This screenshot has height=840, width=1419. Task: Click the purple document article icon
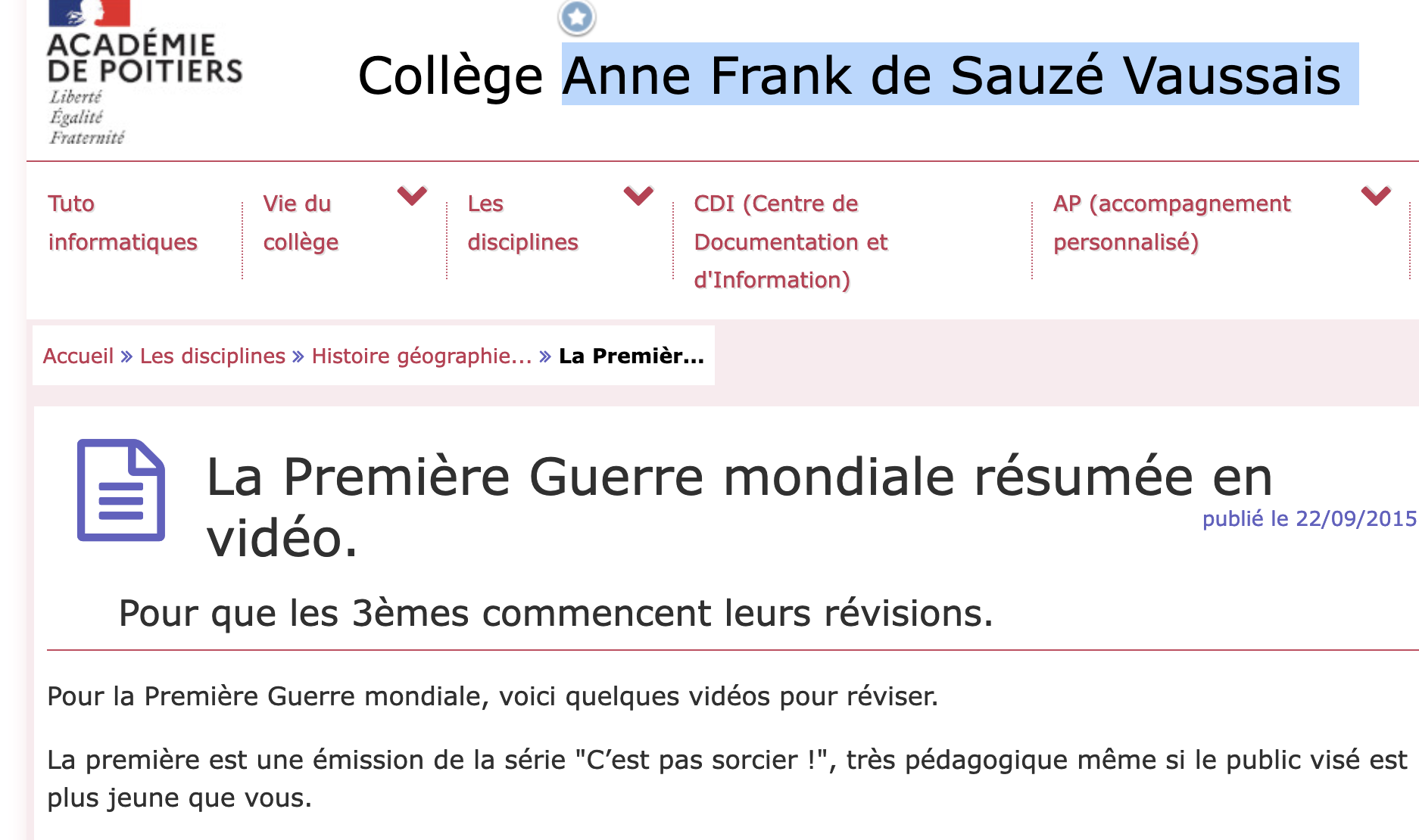[x=121, y=490]
